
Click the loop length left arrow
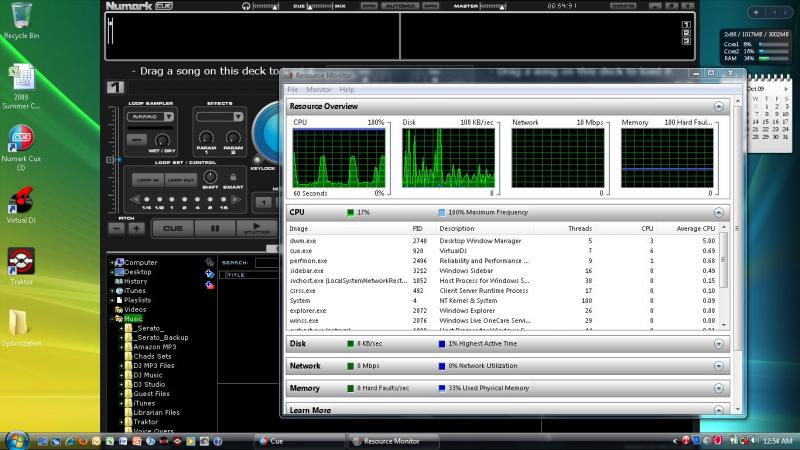[135, 199]
